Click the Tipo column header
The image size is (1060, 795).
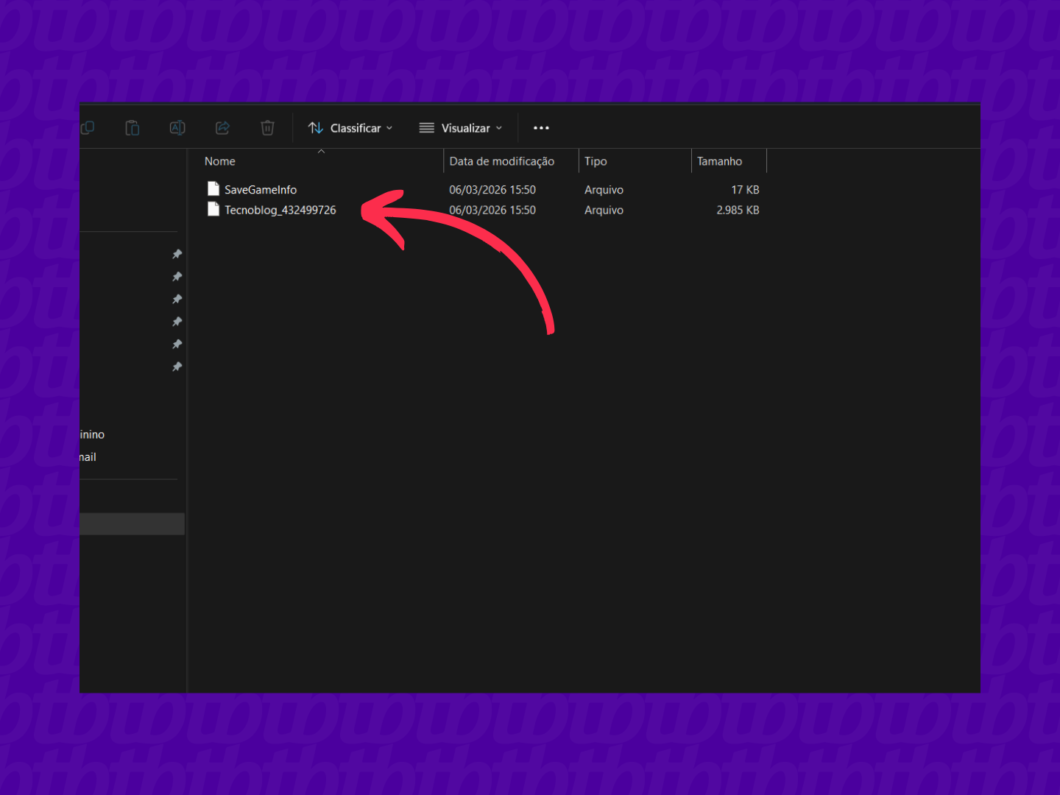pos(596,161)
